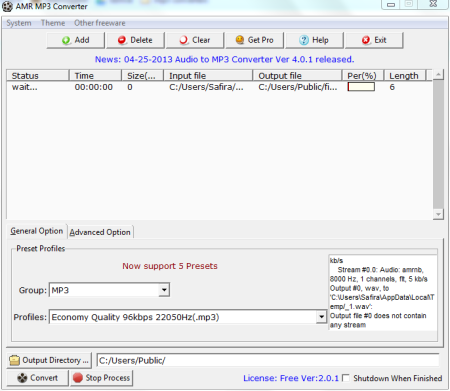Click the Size column header

click(142, 76)
